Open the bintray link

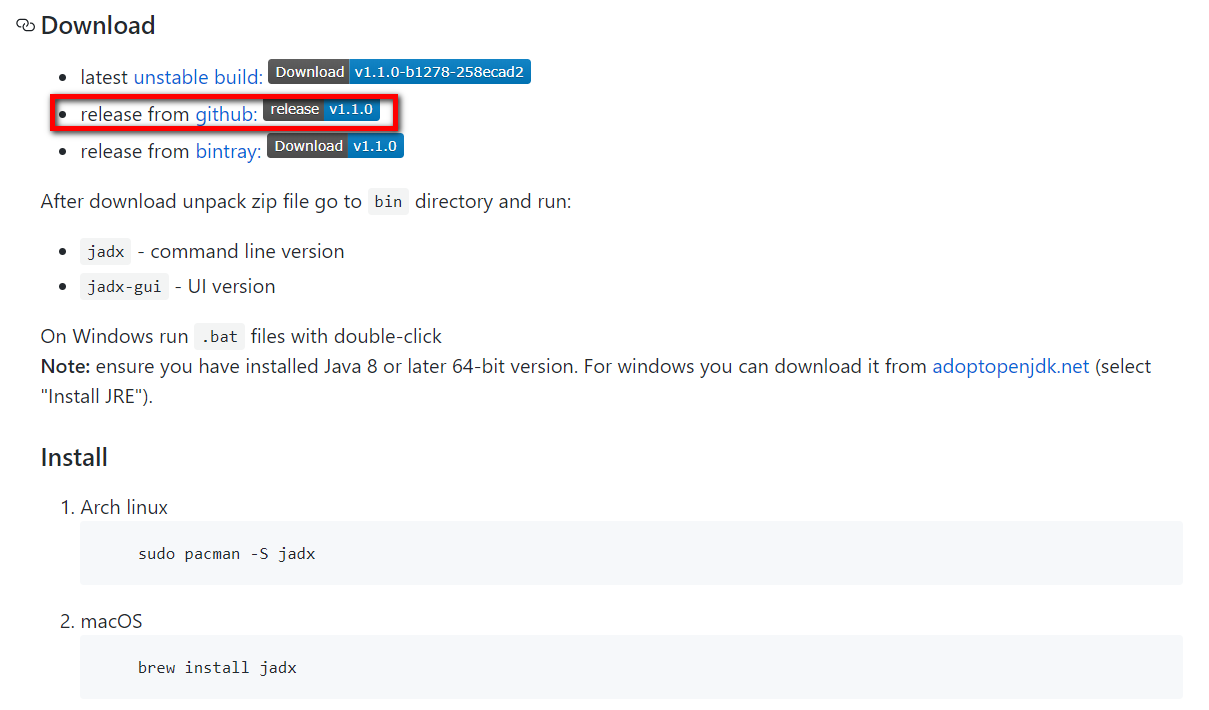pos(228,151)
